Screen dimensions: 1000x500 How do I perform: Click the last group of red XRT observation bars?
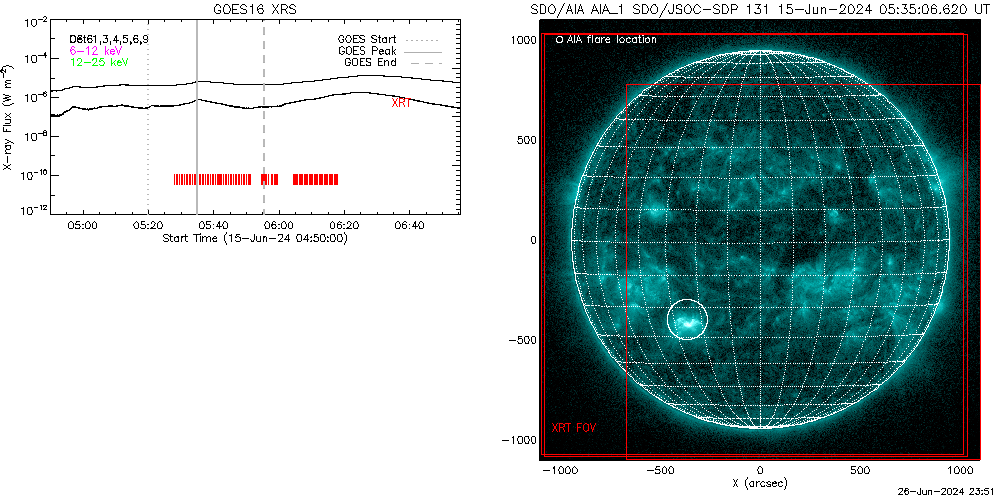(x=315, y=179)
